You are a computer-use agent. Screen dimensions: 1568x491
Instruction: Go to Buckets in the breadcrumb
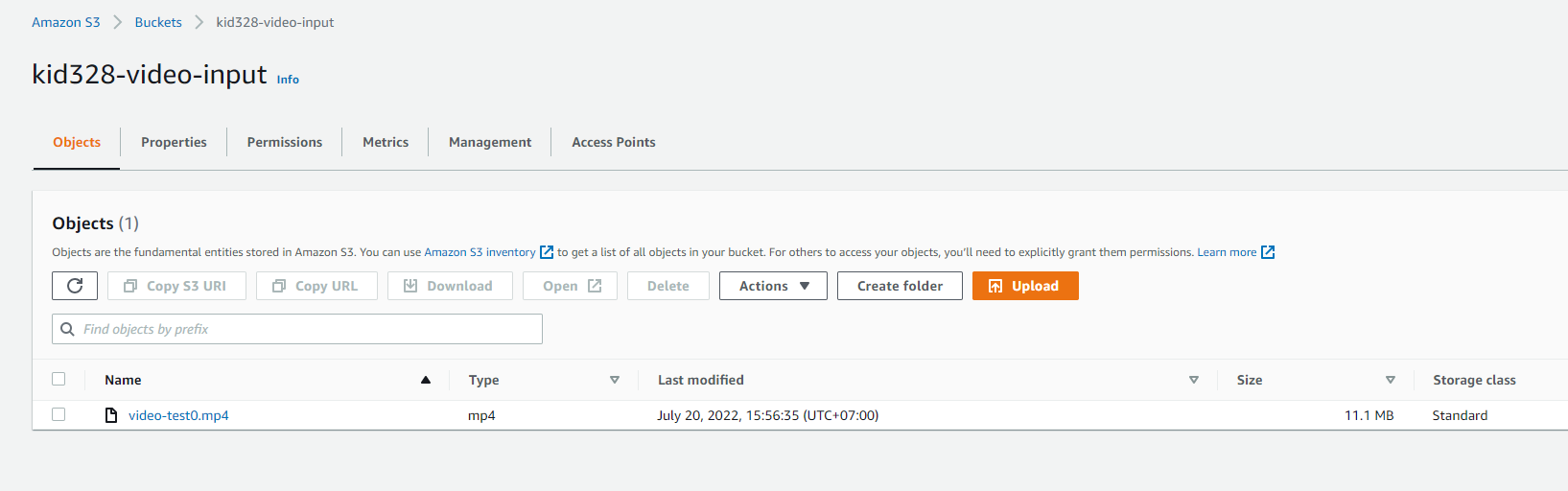(158, 22)
